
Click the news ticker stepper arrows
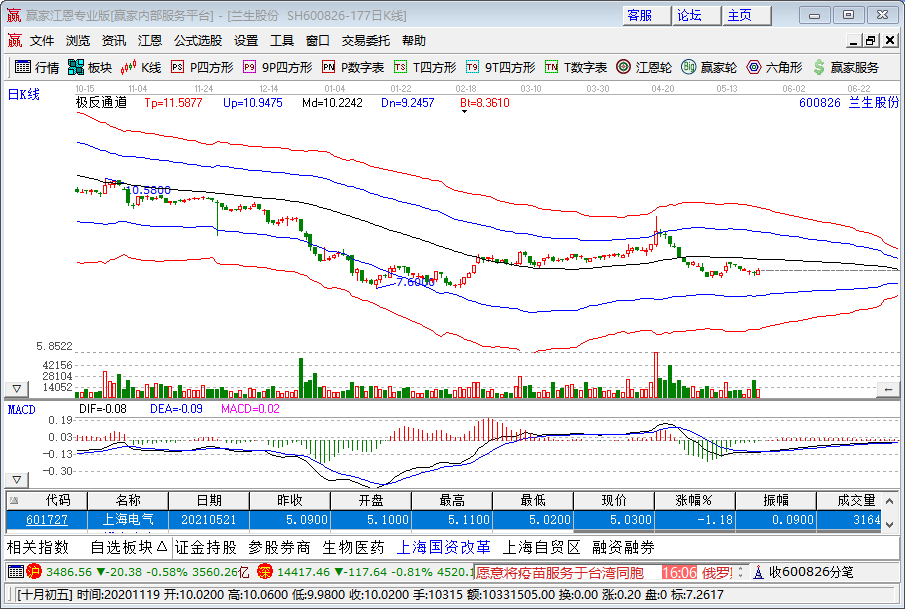pos(741,573)
